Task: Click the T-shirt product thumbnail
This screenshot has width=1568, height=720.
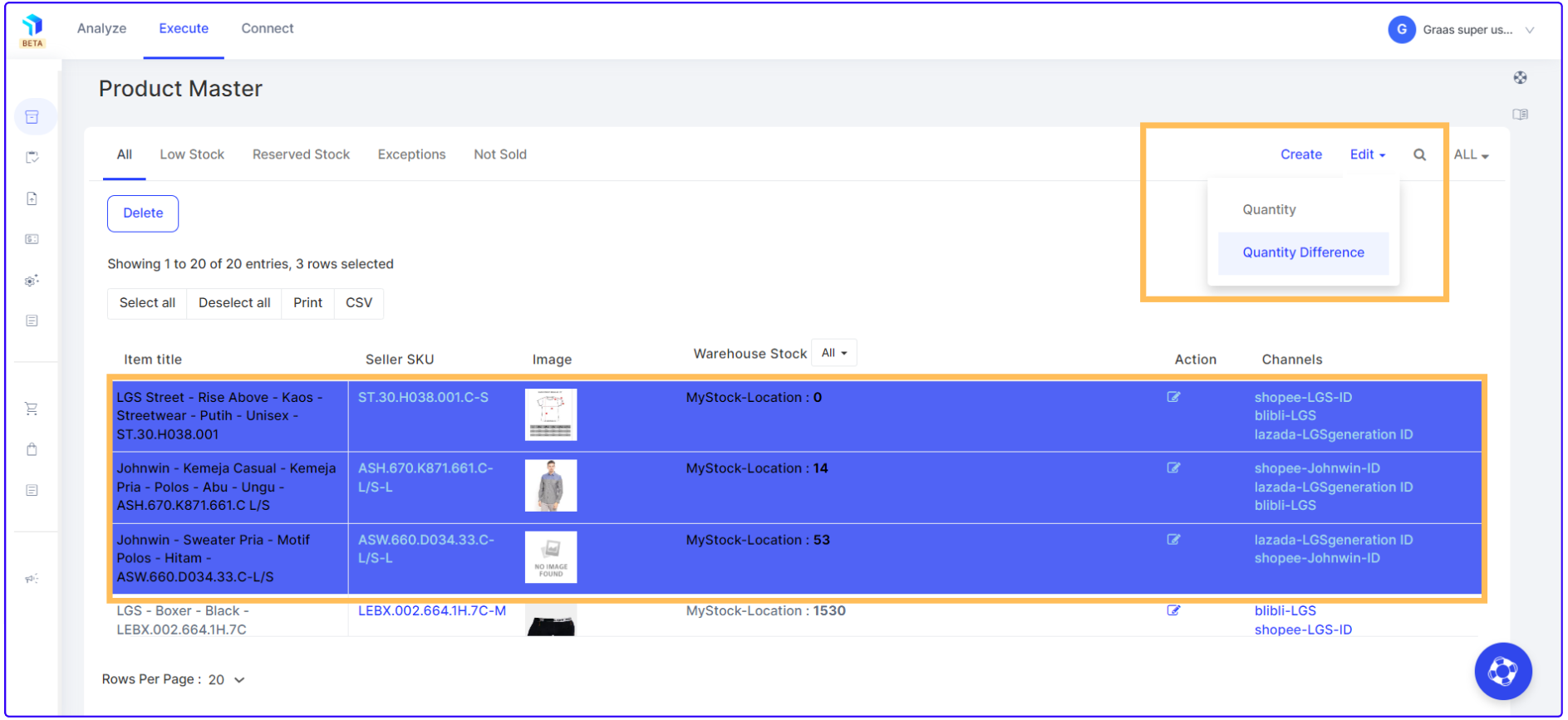Action: tap(551, 414)
